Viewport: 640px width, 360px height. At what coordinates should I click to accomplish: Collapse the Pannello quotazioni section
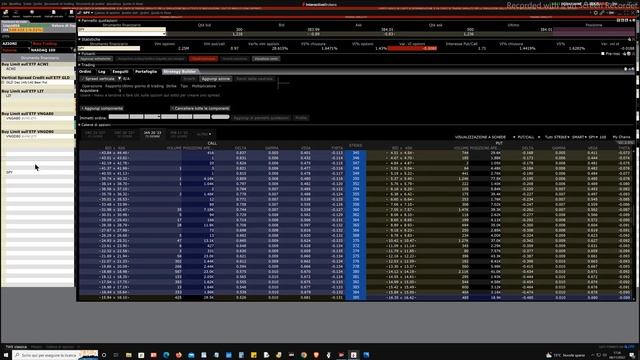80,20
